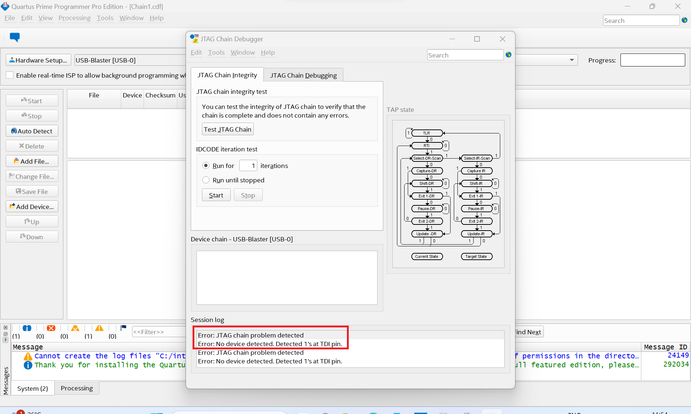The width and height of the screenshot is (691, 414).
Task: Click Stop in IDCODE iteration test
Action: coord(248,195)
